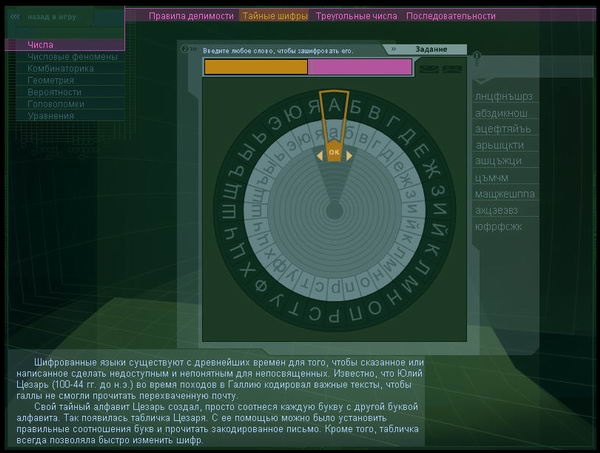Open the 'Правила делимости' tab
The height and width of the screenshot is (453, 600).
pyautogui.click(x=191, y=16)
